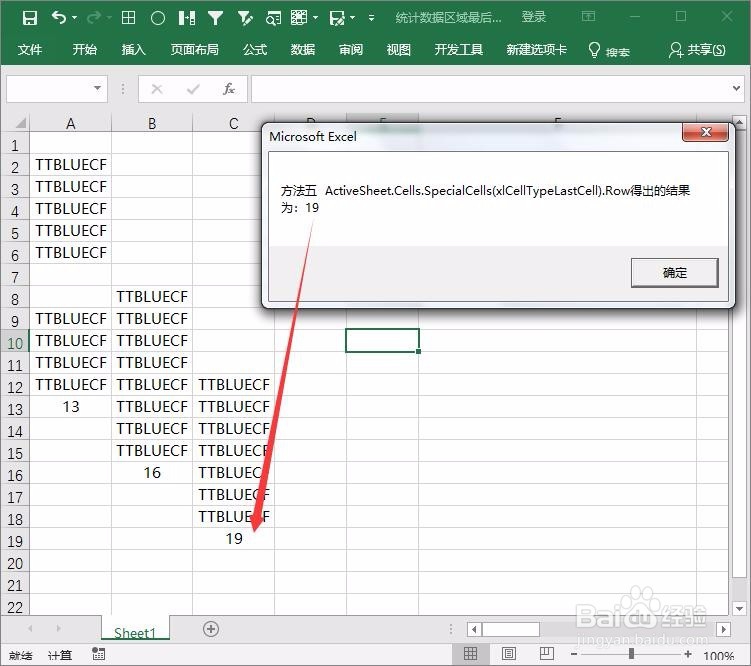Click the ribbon display options icon
Viewport: 751px width, 666px height.
coord(588,17)
